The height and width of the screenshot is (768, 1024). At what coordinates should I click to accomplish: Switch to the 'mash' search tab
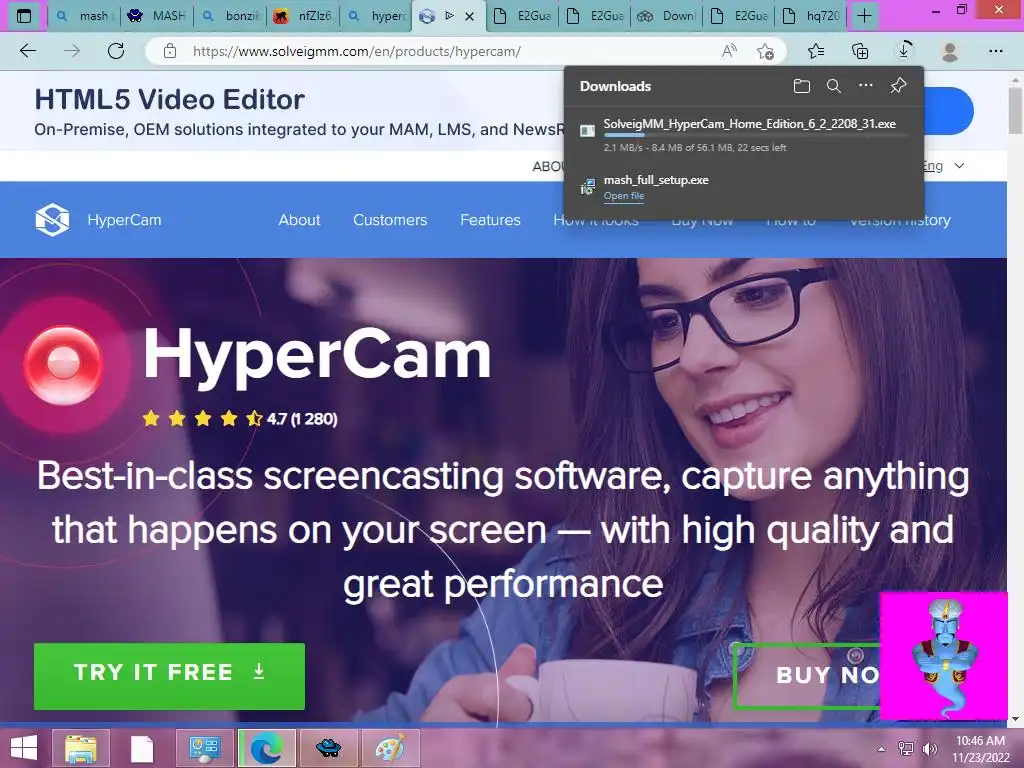84,16
